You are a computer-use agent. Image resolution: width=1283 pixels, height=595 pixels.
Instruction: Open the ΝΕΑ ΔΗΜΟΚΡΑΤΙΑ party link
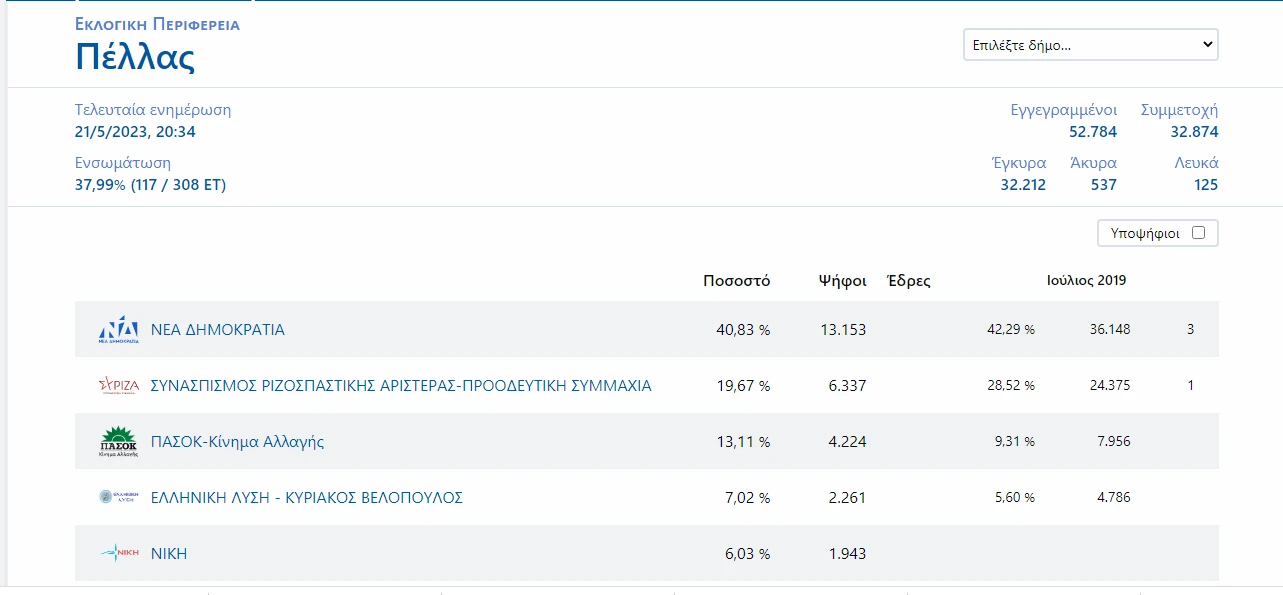point(217,329)
